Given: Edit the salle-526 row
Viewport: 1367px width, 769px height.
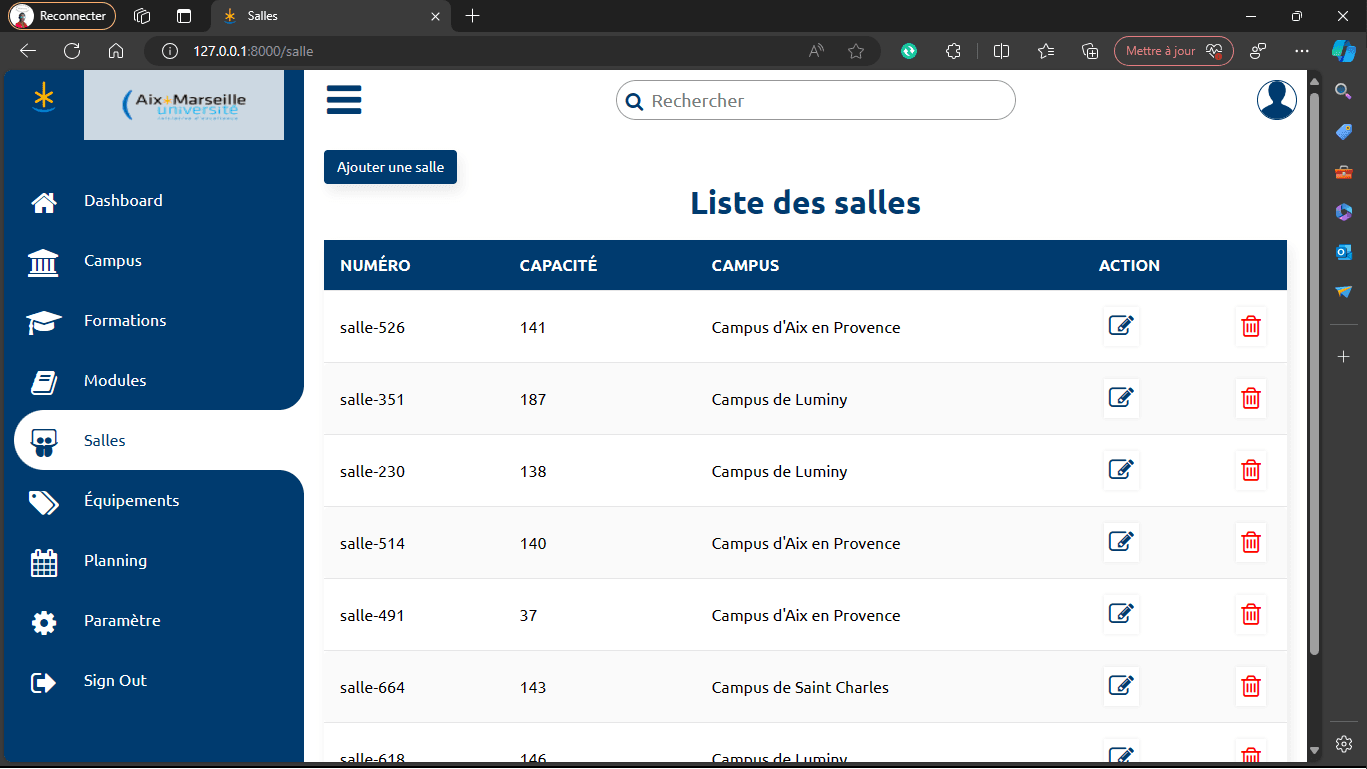Looking at the screenshot, I should tap(1121, 326).
